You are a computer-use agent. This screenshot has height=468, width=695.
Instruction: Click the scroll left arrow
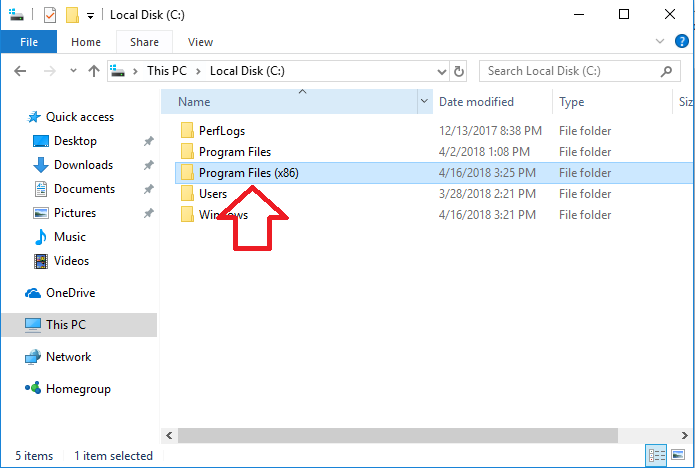point(169,435)
